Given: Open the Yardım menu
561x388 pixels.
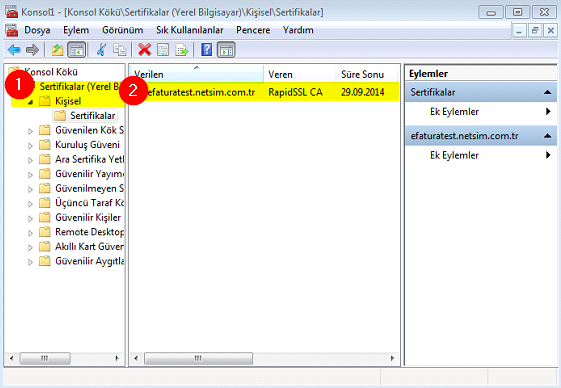Looking at the screenshot, I should (x=298, y=30).
